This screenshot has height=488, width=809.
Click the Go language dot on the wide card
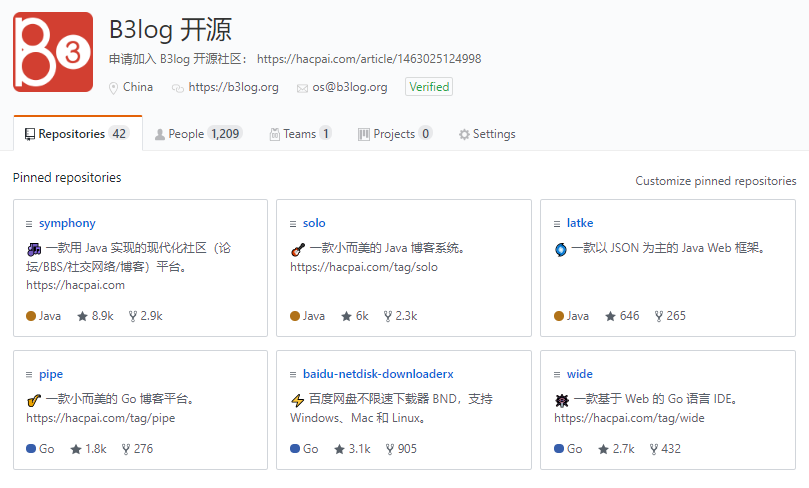pyautogui.click(x=559, y=448)
